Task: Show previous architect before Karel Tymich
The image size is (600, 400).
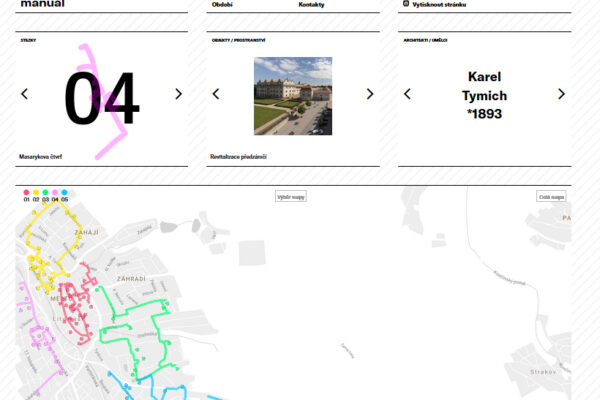Action: click(x=407, y=94)
